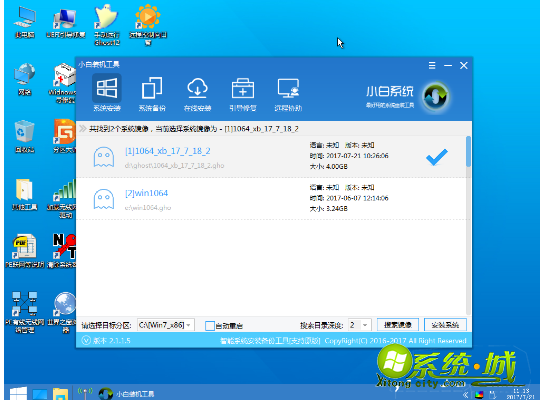Open the cloud download 在线安装 tab
540x400 pixels.
[x=197, y=94]
